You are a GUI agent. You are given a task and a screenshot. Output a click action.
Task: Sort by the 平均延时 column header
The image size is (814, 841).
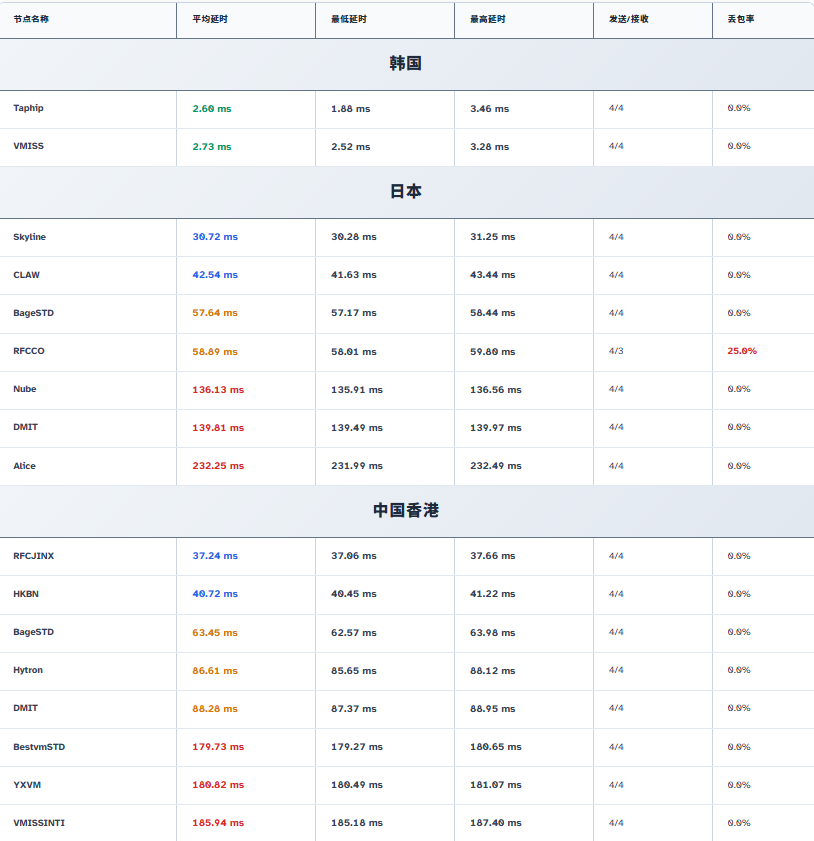tap(209, 19)
